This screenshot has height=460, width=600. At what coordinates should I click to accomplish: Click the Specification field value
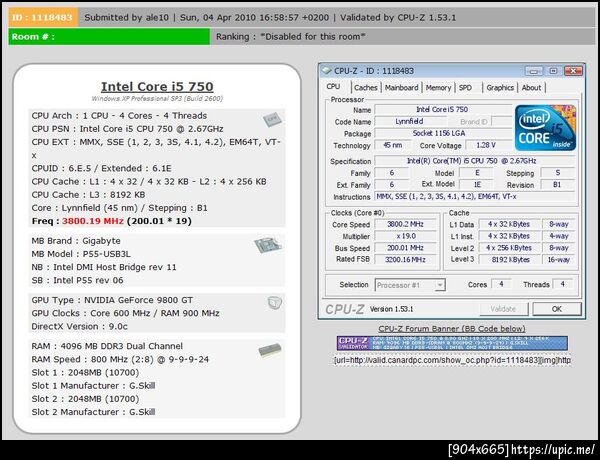click(474, 161)
